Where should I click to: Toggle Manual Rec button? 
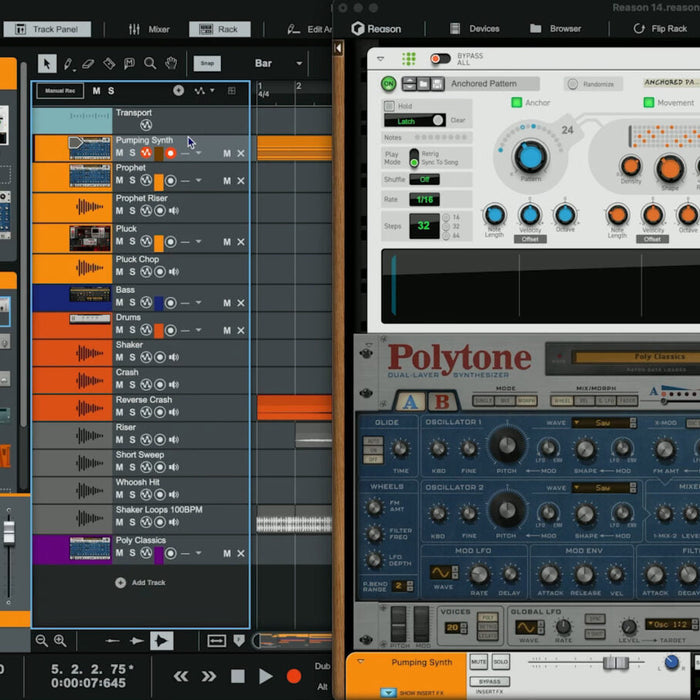coord(60,91)
